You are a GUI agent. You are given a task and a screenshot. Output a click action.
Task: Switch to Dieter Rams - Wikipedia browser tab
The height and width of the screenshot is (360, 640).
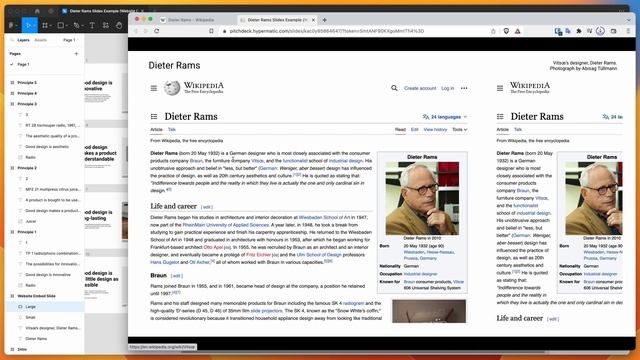pos(191,20)
